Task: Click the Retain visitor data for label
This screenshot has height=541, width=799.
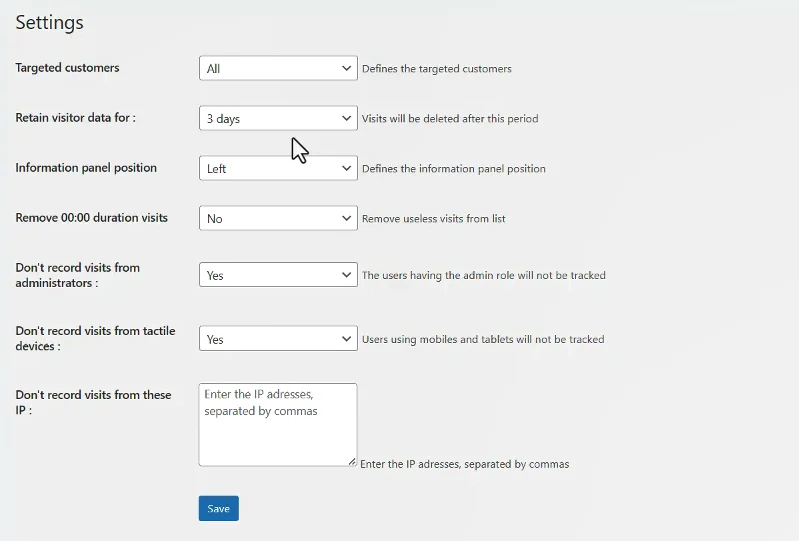Action: coord(75,118)
